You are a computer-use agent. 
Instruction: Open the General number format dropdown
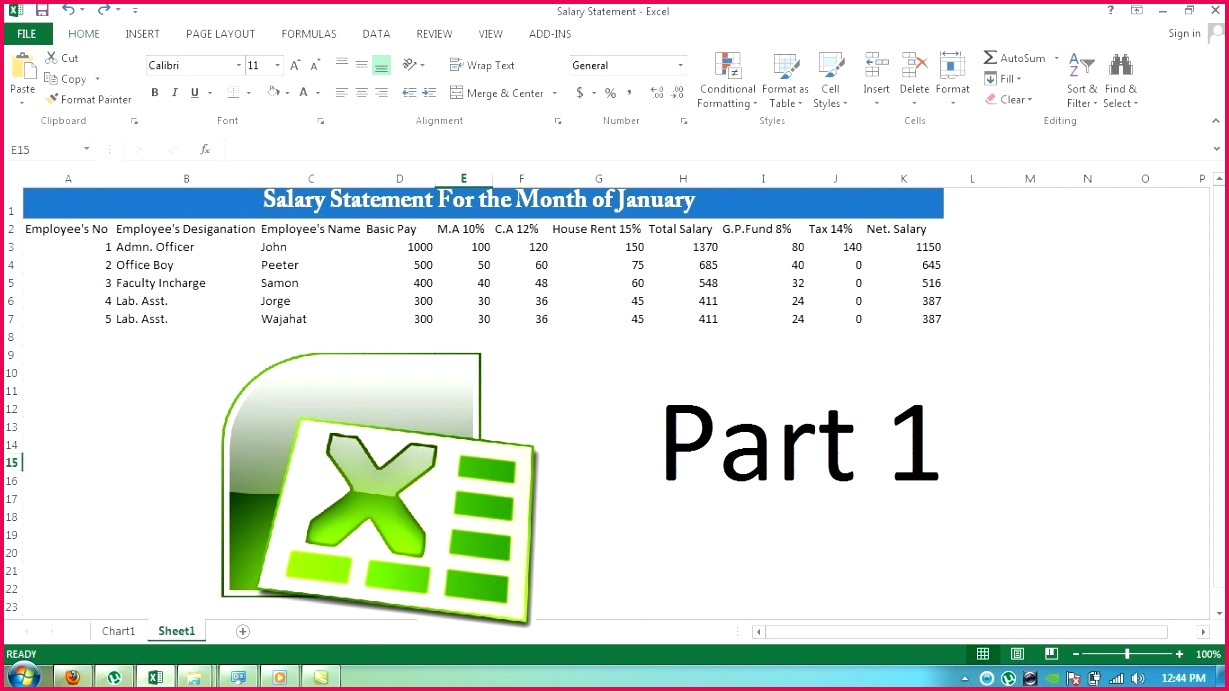680,66
